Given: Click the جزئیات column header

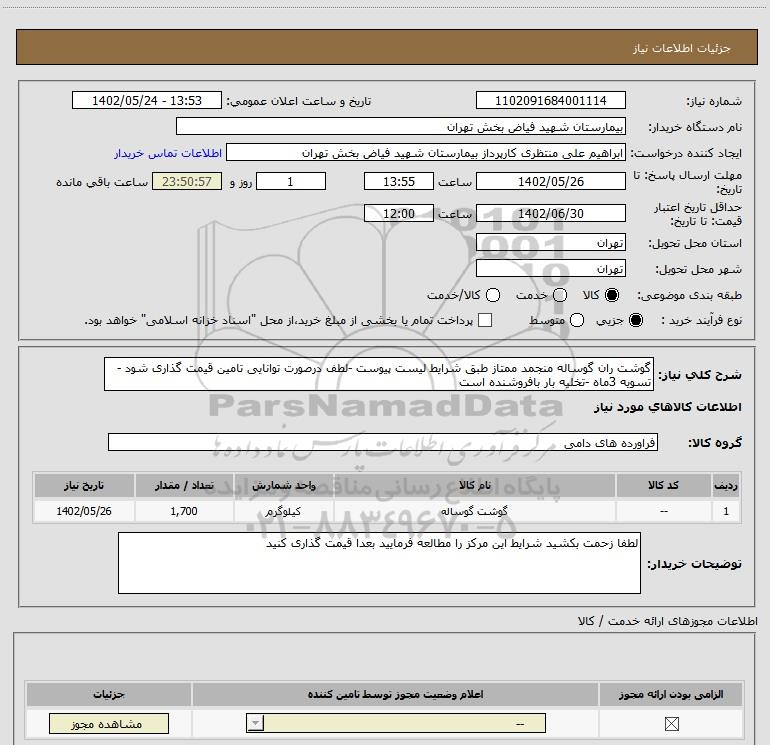Looking at the screenshot, I should pyautogui.click(x=109, y=694).
